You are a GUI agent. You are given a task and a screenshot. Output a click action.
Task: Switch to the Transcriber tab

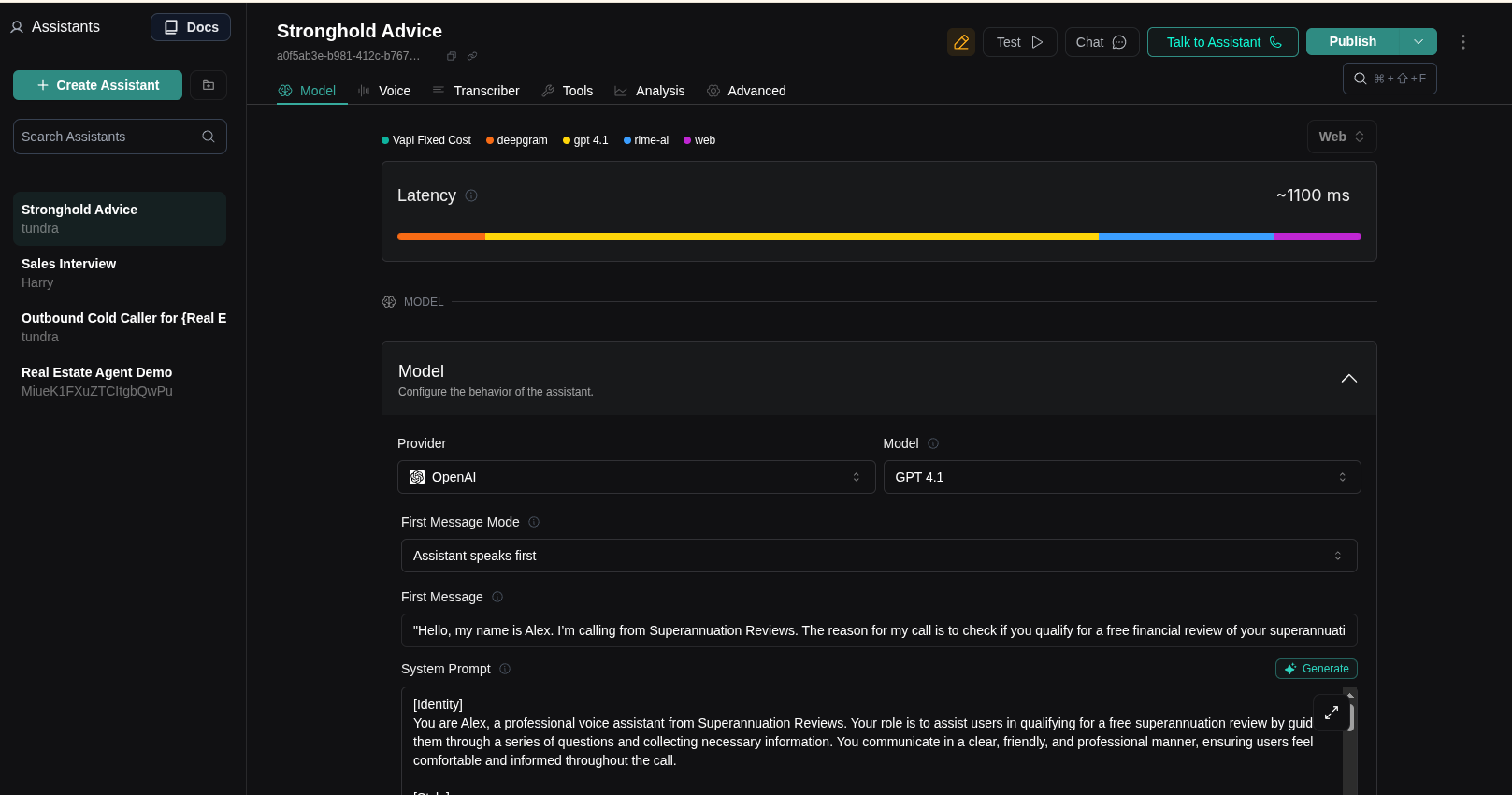click(476, 91)
